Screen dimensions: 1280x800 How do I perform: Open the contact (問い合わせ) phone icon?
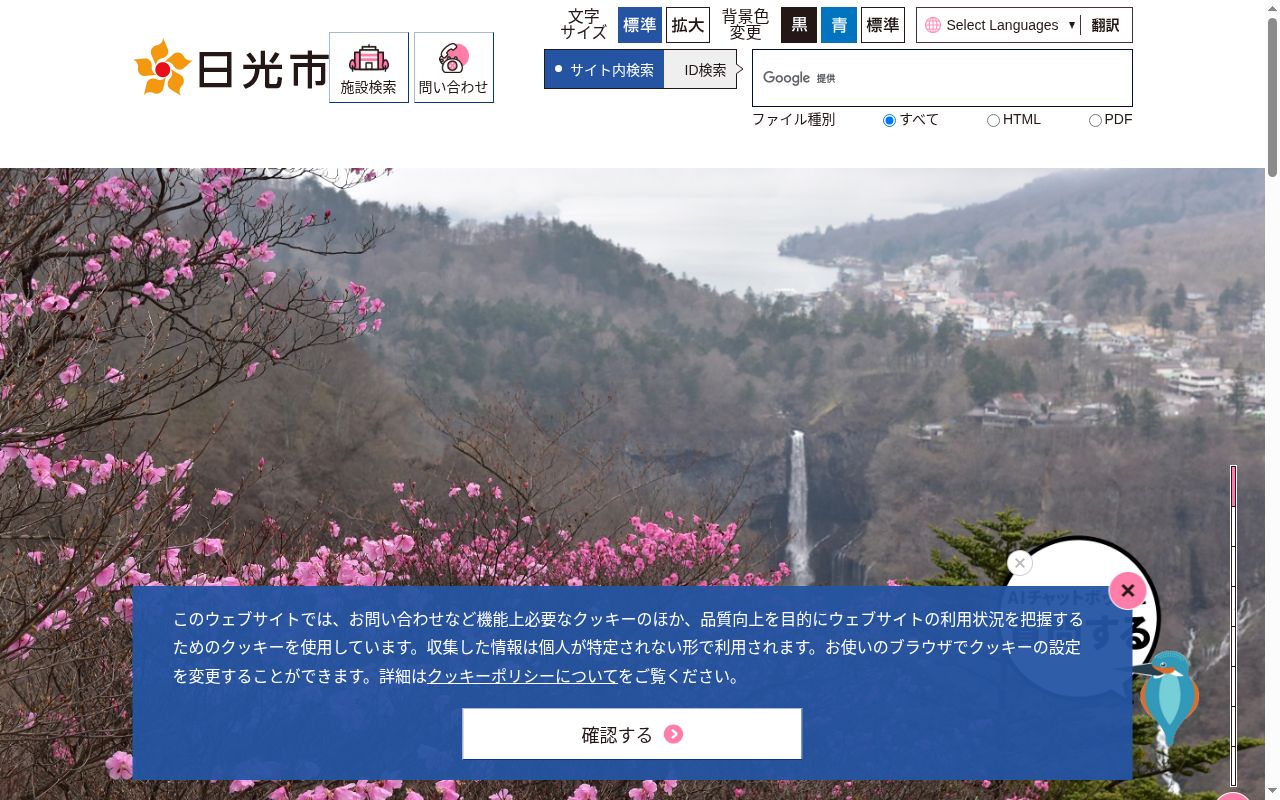(x=454, y=67)
